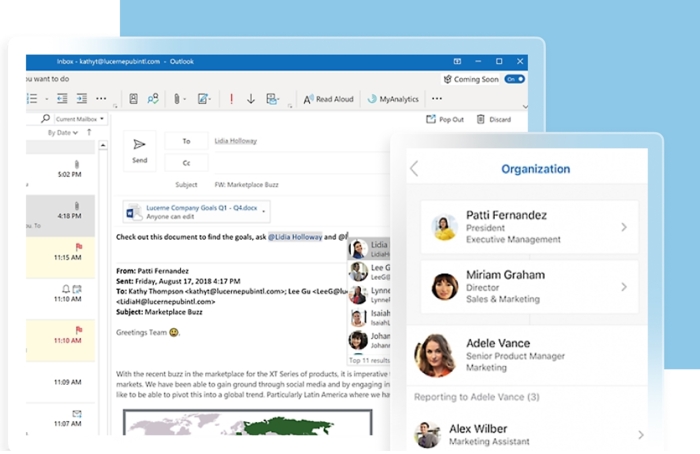This screenshot has width=700, height=454.
Task: Click the paperclip Attach File icon
Action: (x=177, y=99)
